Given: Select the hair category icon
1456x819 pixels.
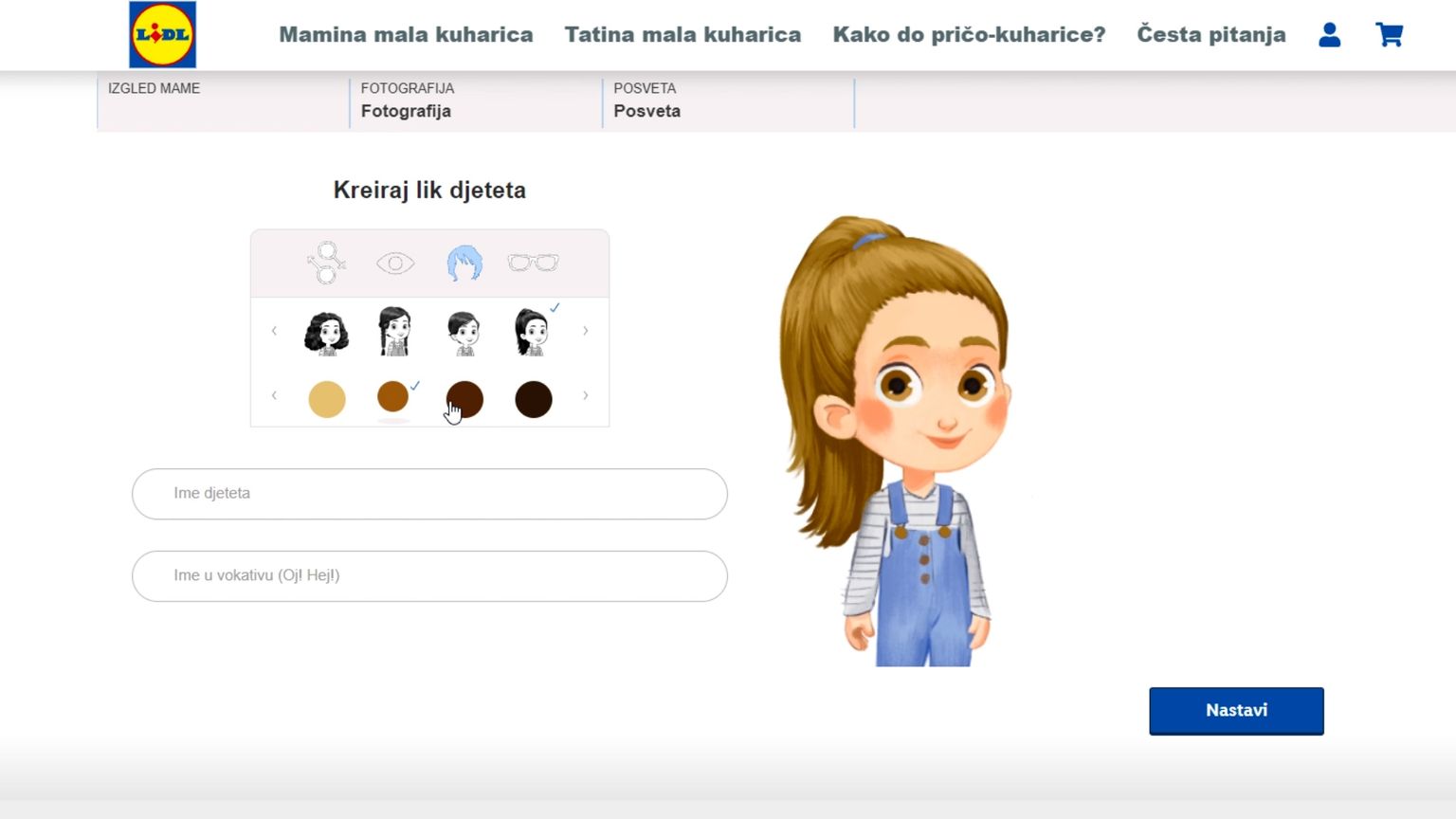Looking at the screenshot, I should click(464, 264).
